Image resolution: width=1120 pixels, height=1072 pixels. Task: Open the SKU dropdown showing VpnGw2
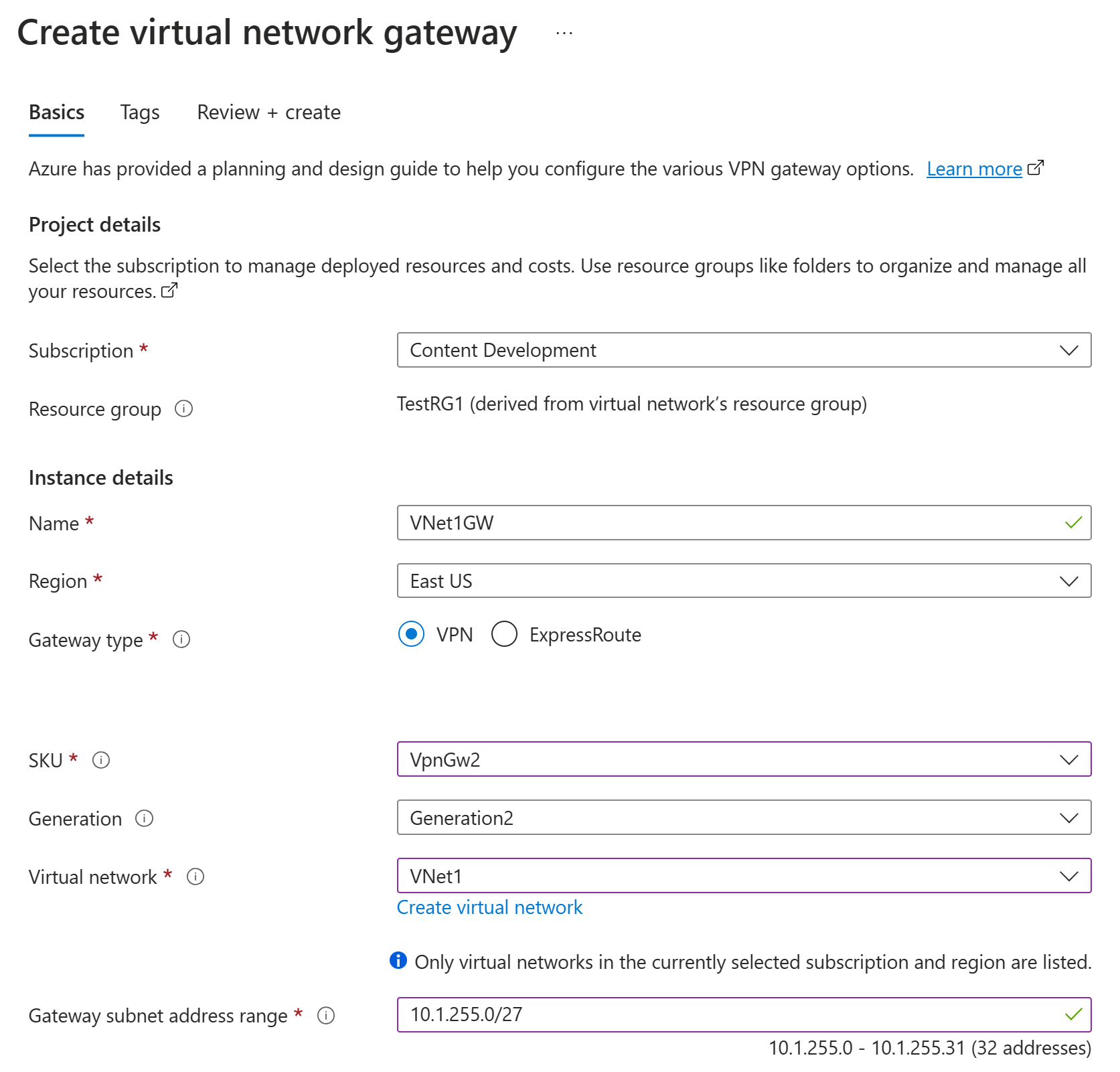743,759
